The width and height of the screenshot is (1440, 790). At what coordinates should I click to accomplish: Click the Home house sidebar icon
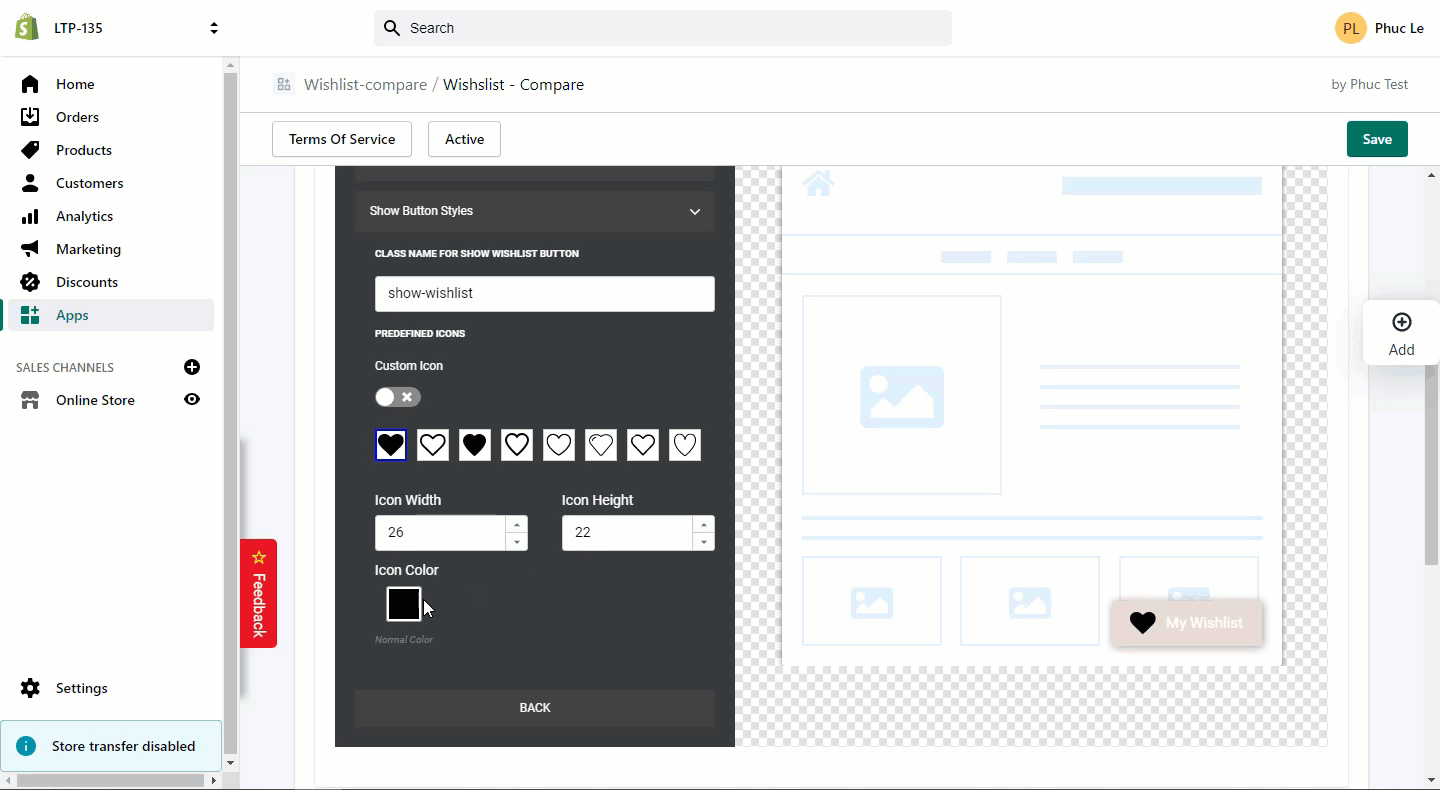point(30,84)
